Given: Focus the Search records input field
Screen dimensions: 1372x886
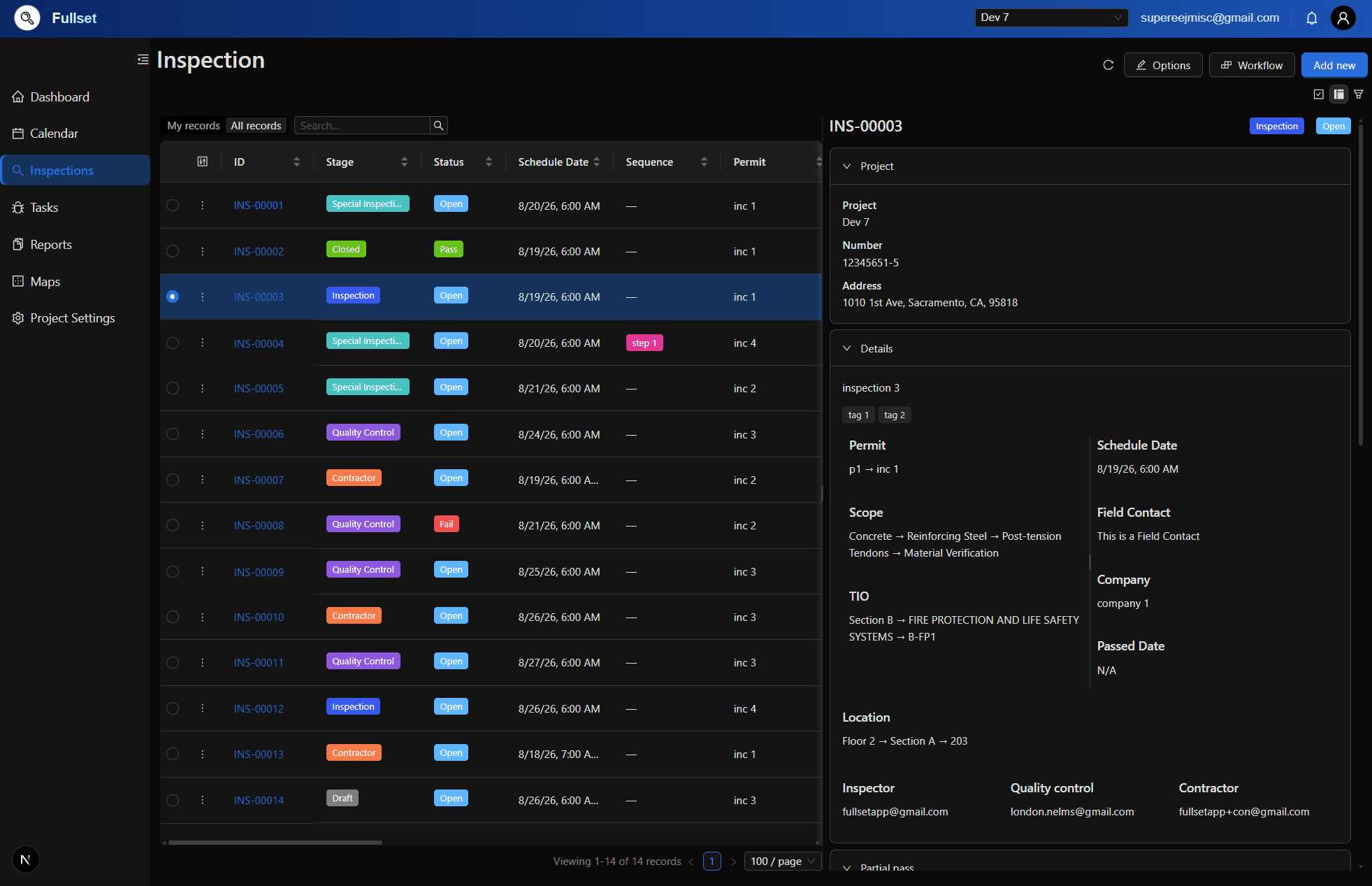Looking at the screenshot, I should pyautogui.click(x=362, y=126).
